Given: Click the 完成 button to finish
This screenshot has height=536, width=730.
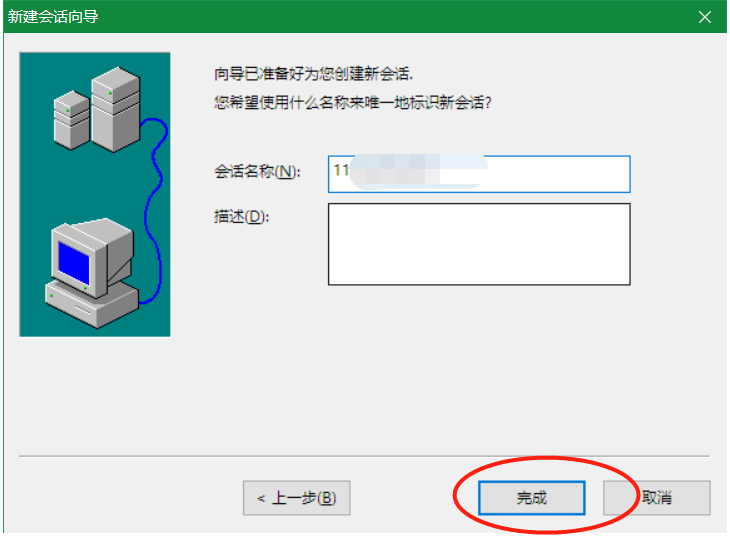Looking at the screenshot, I should tap(532, 498).
